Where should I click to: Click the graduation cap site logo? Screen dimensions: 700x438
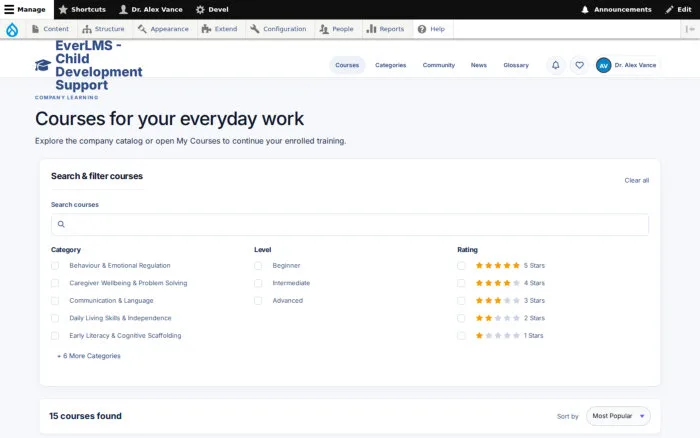click(x=43, y=65)
